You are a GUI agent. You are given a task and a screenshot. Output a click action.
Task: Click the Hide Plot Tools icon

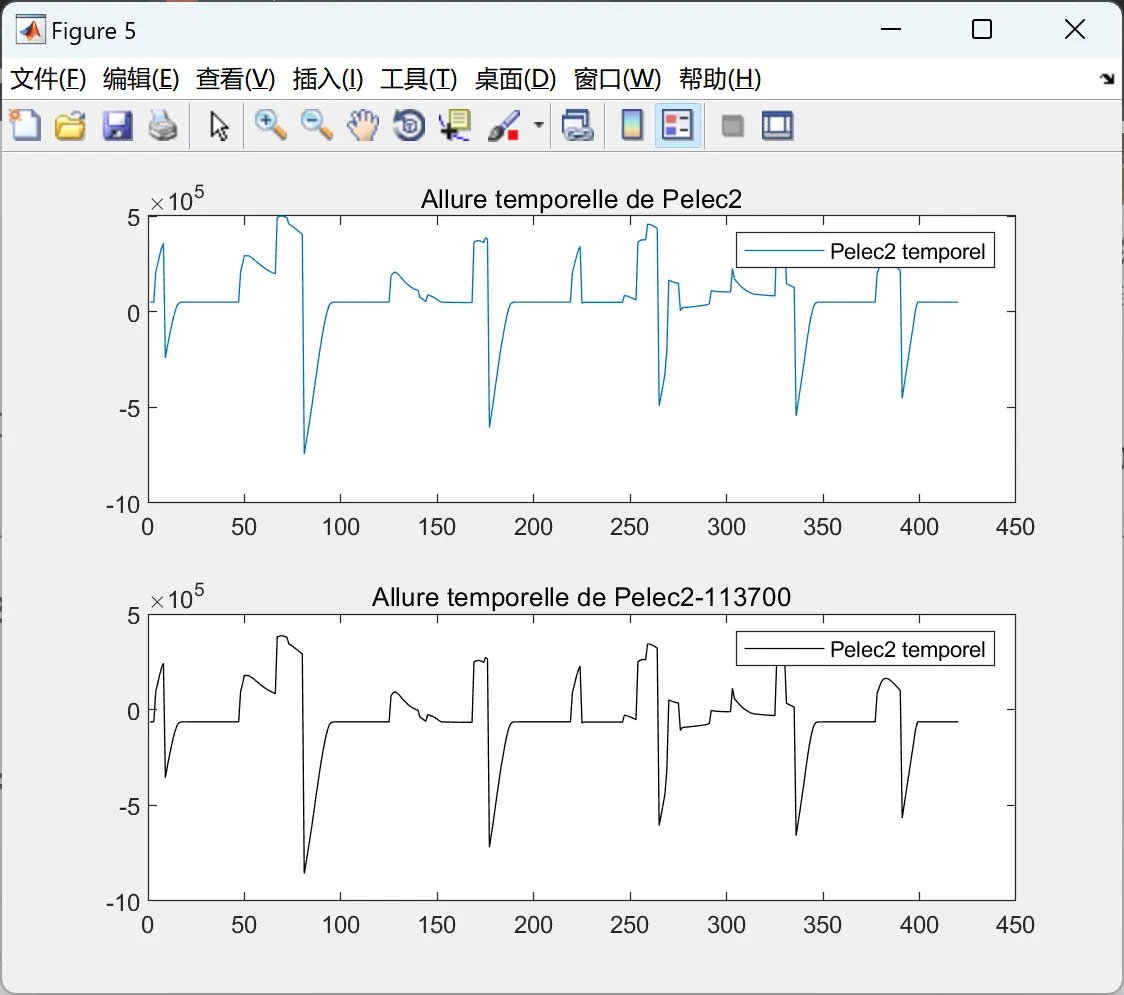pos(732,126)
